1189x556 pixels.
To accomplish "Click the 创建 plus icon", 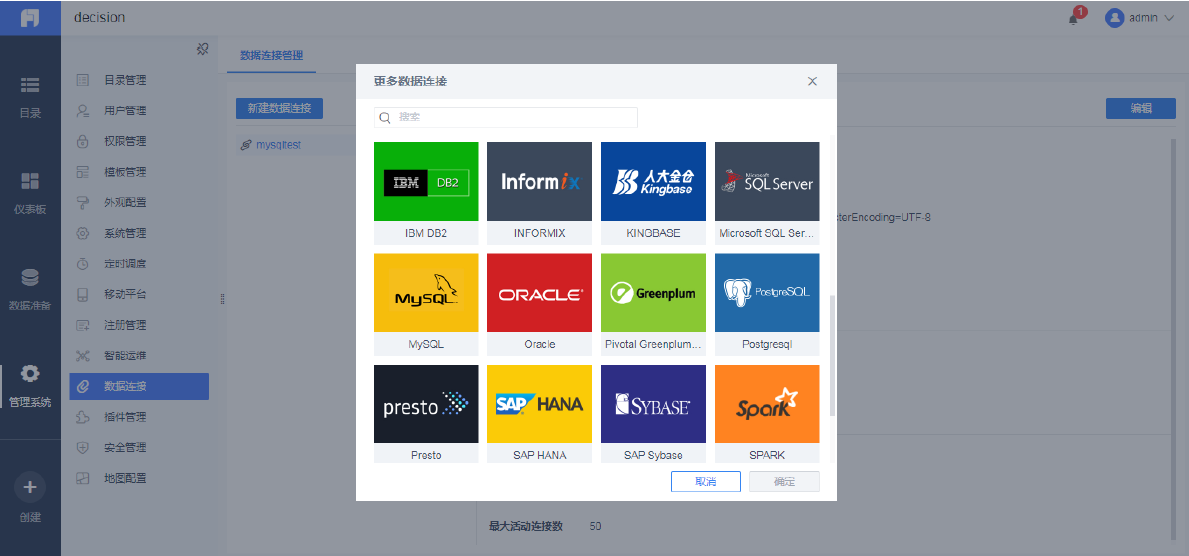I will [x=30, y=487].
